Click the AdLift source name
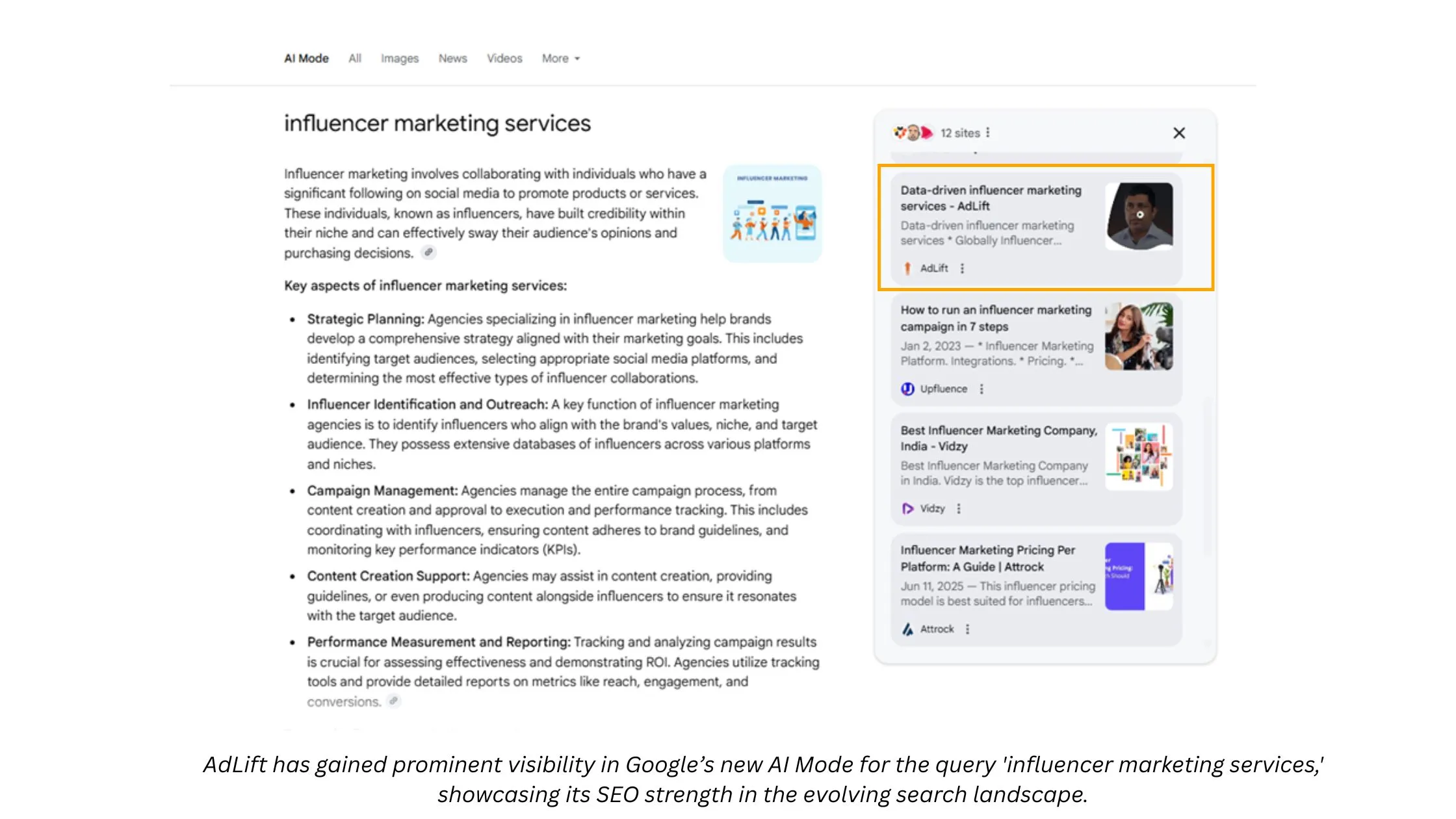1456x819 pixels. pos(934,268)
